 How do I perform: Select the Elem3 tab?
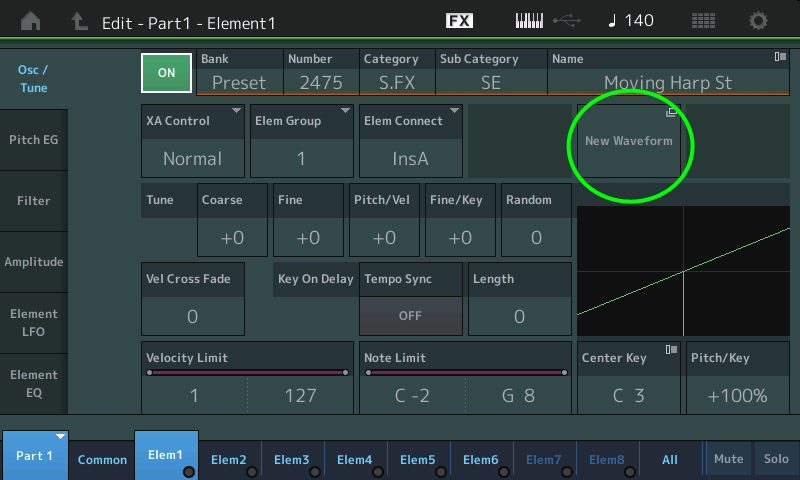pos(292,460)
